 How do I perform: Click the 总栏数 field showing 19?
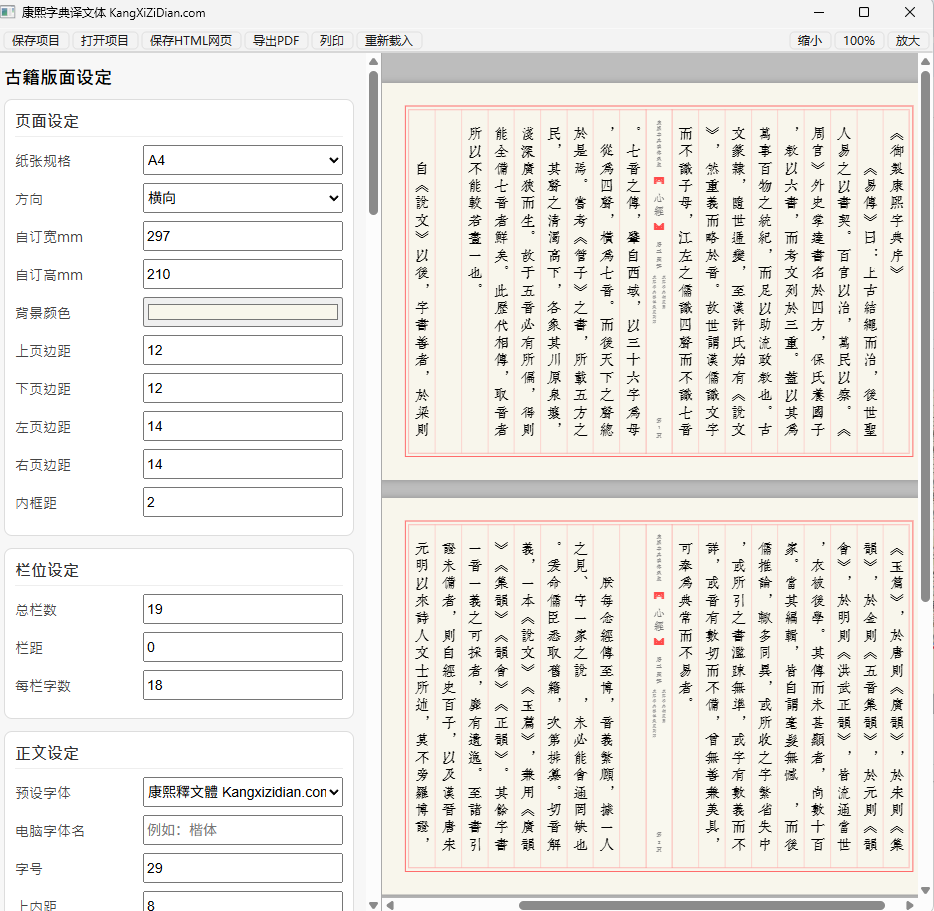(243, 609)
